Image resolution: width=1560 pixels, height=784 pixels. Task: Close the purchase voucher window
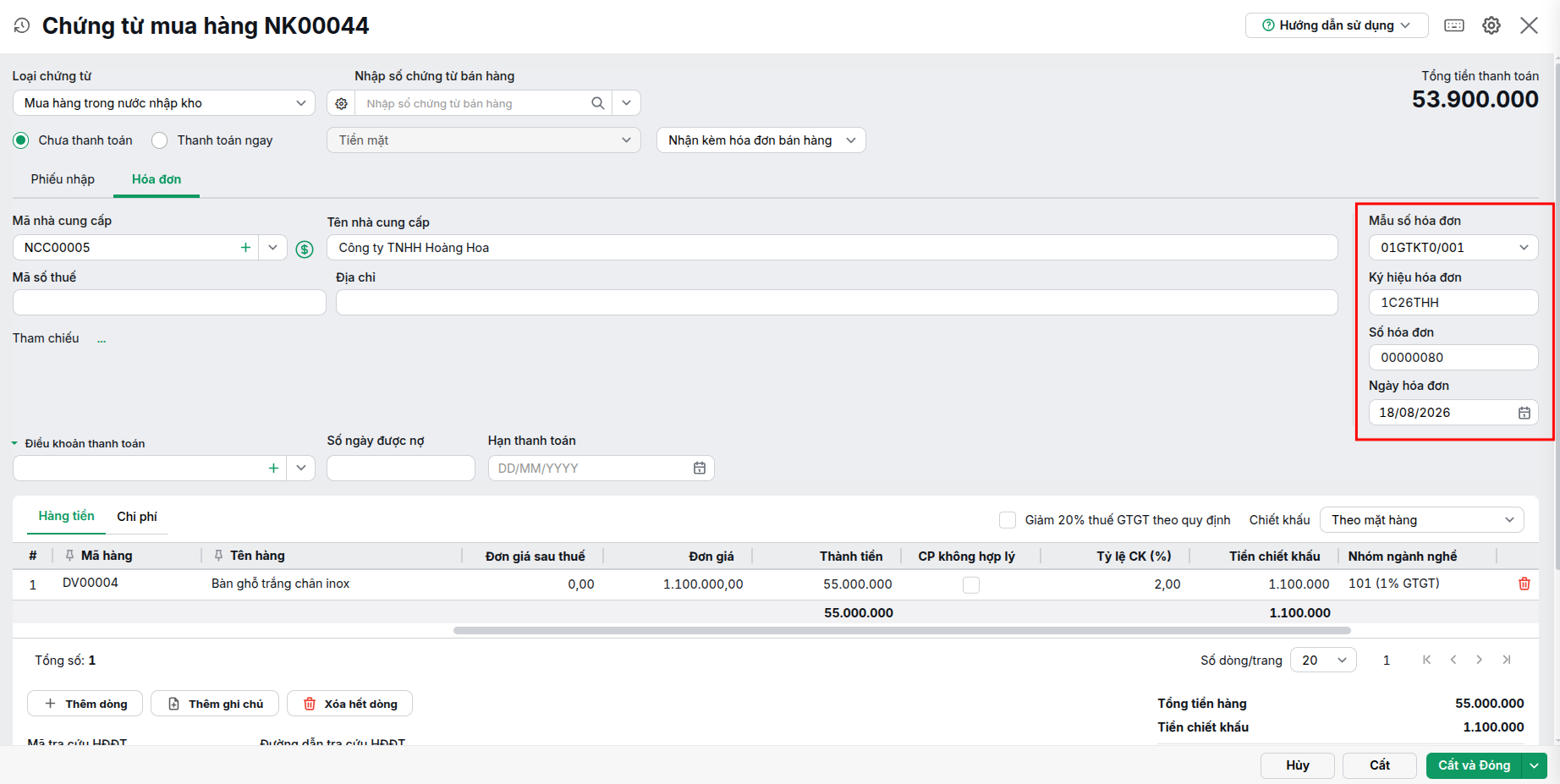(x=1529, y=25)
